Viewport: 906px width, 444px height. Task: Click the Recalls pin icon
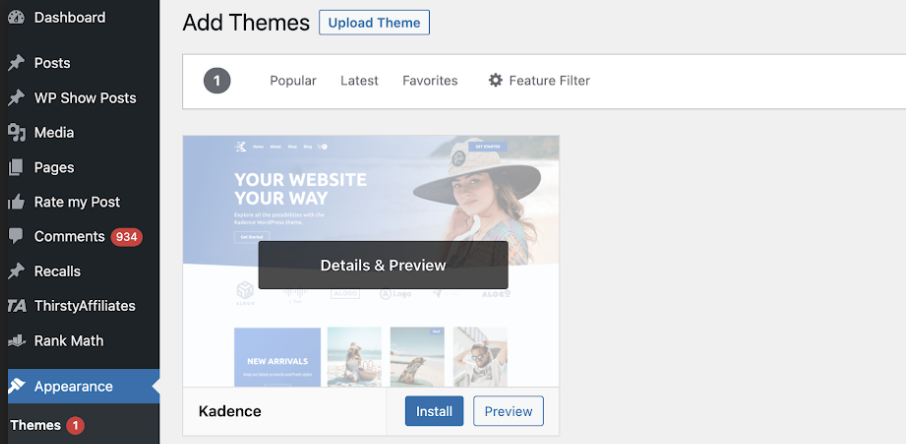16,271
